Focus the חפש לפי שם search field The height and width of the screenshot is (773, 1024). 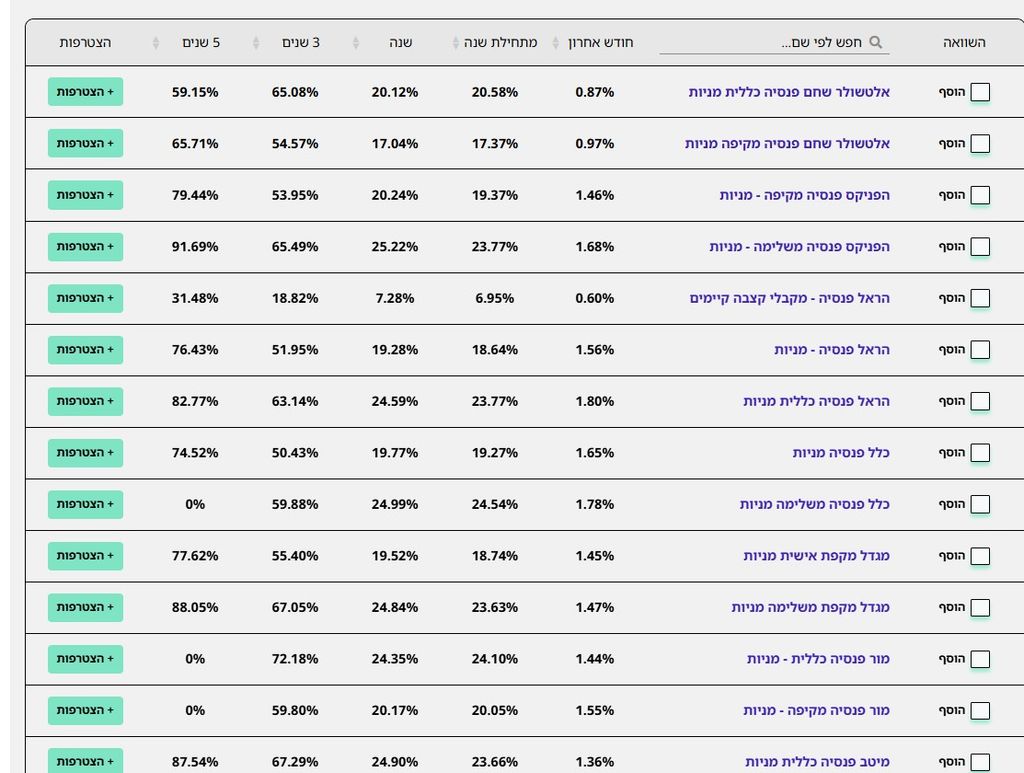coord(775,42)
